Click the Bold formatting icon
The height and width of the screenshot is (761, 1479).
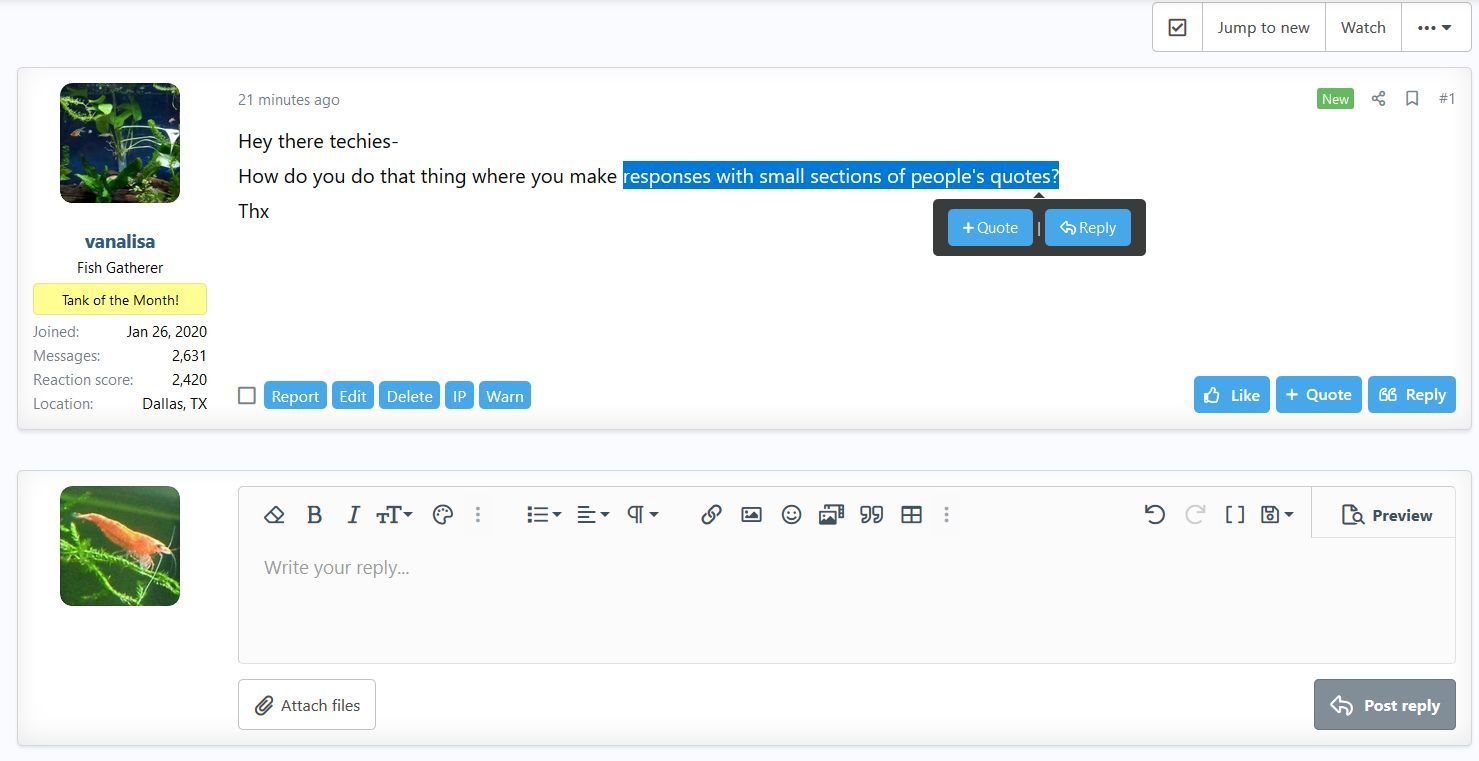314,515
